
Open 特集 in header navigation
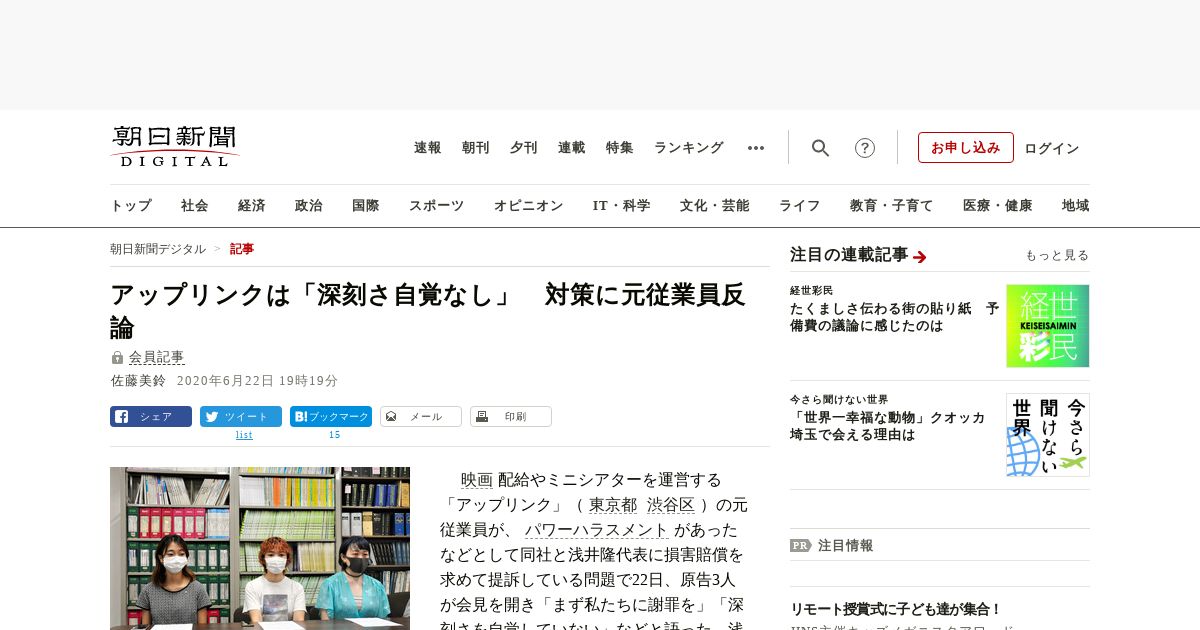[x=620, y=148]
